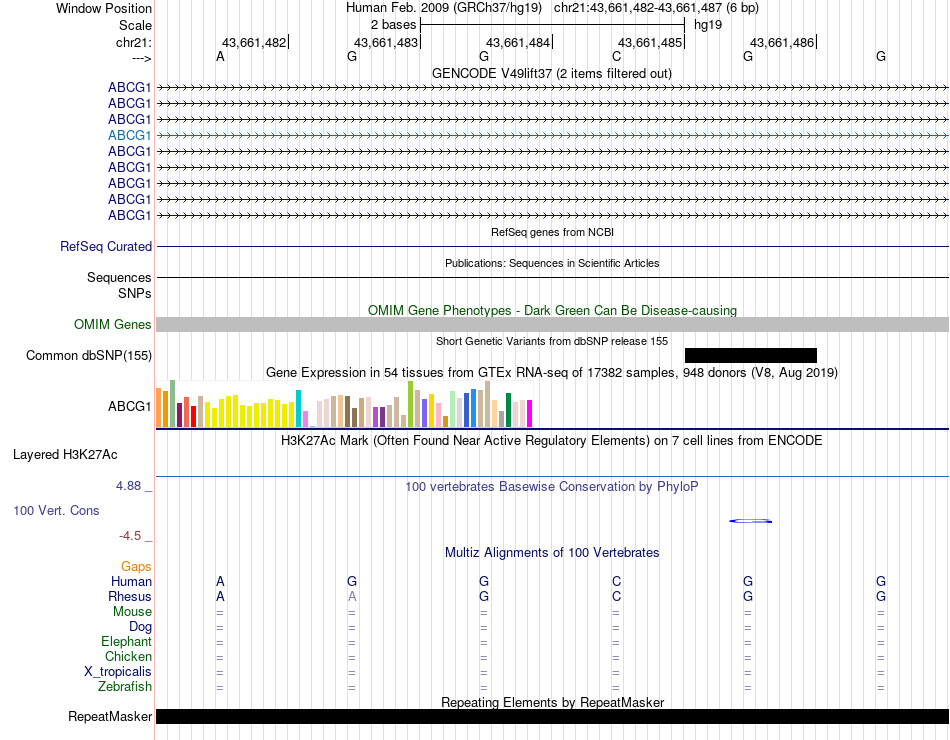Viewport: 950px width, 740px height.
Task: Click 'Repeating Elements by RepeatMasker' title
Action: 552,702
